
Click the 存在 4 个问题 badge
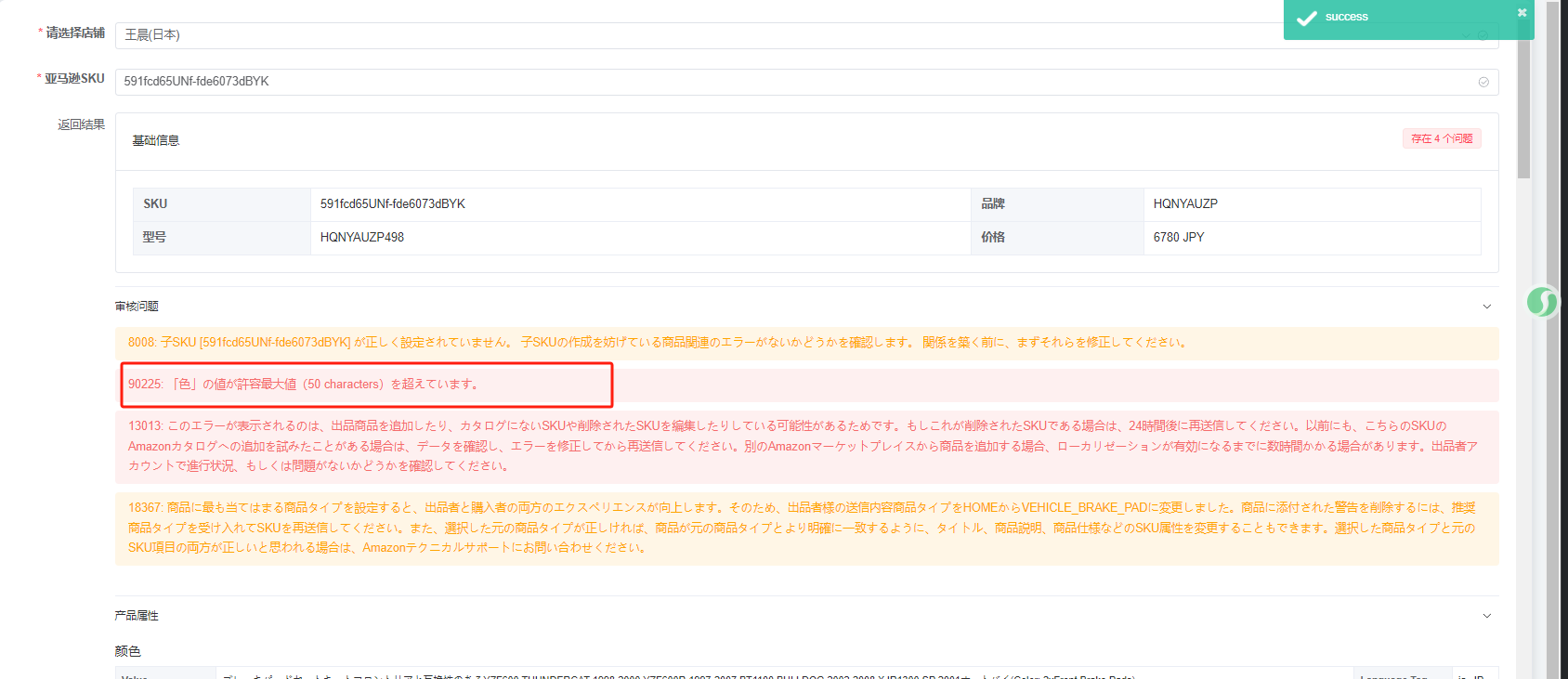pos(1442,138)
